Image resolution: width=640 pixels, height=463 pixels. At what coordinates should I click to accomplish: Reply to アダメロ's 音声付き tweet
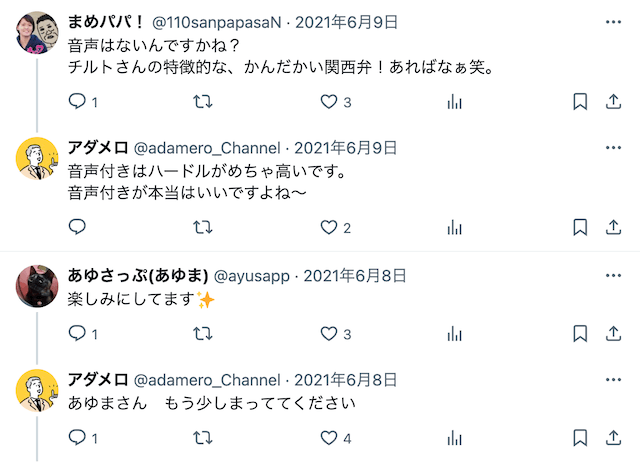click(x=79, y=227)
